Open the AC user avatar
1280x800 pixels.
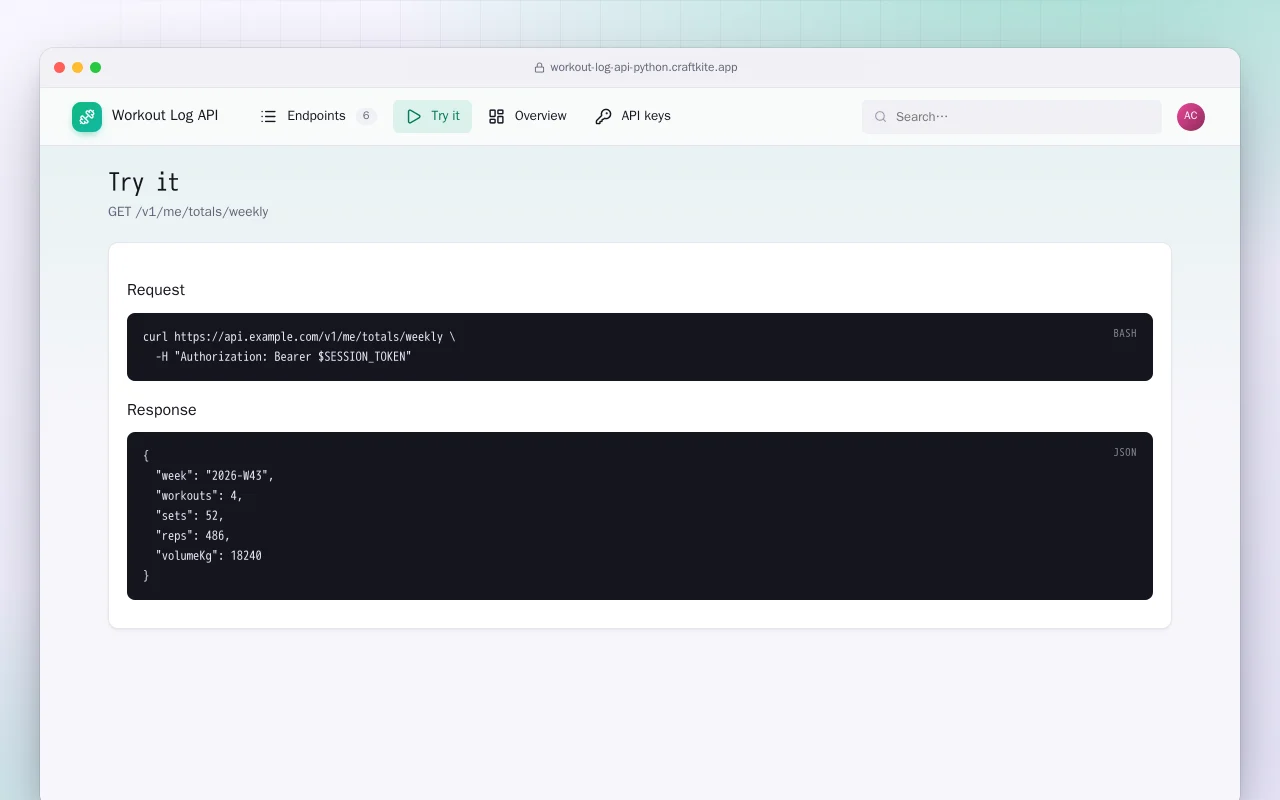1191,117
